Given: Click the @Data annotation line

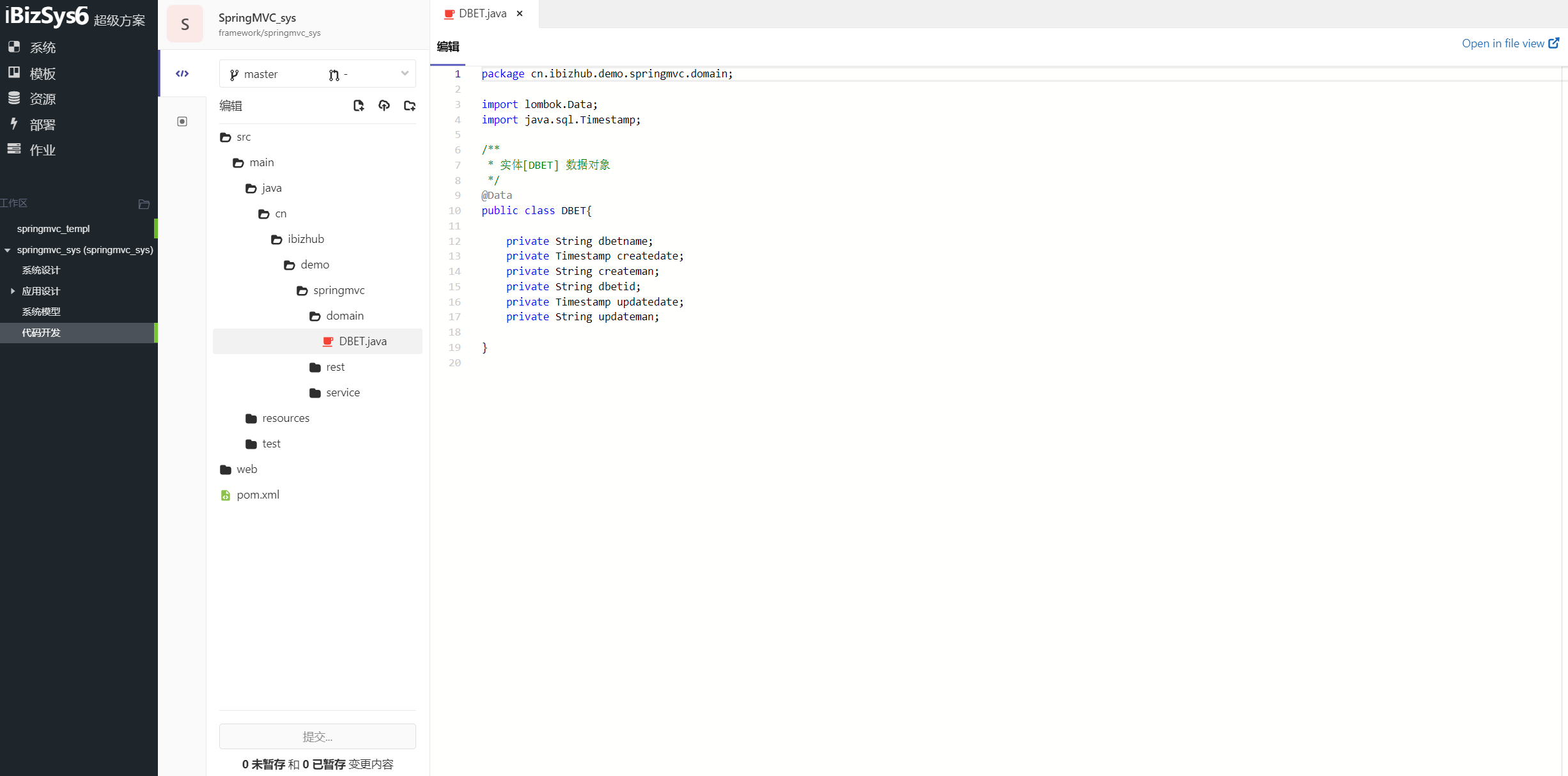Looking at the screenshot, I should coord(497,195).
